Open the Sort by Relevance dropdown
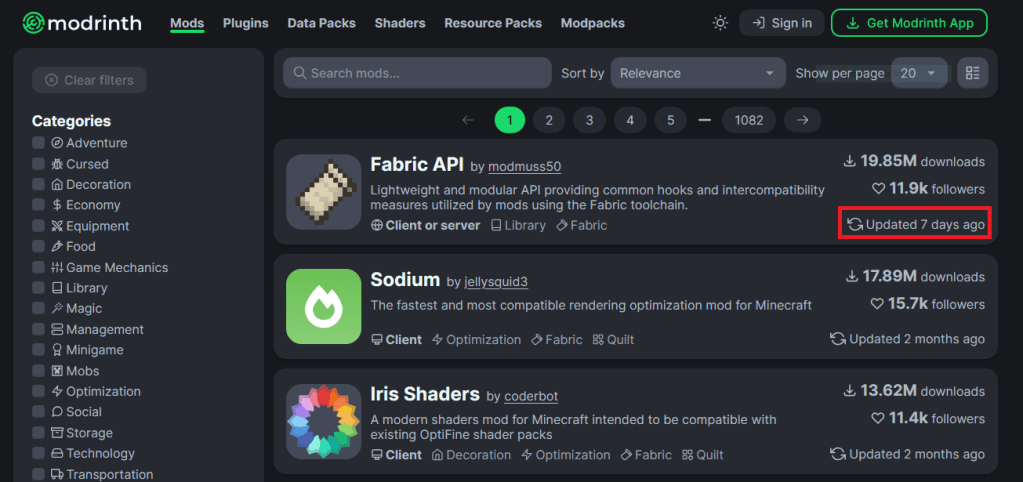Viewport: 1023px width, 482px height. click(x=698, y=73)
